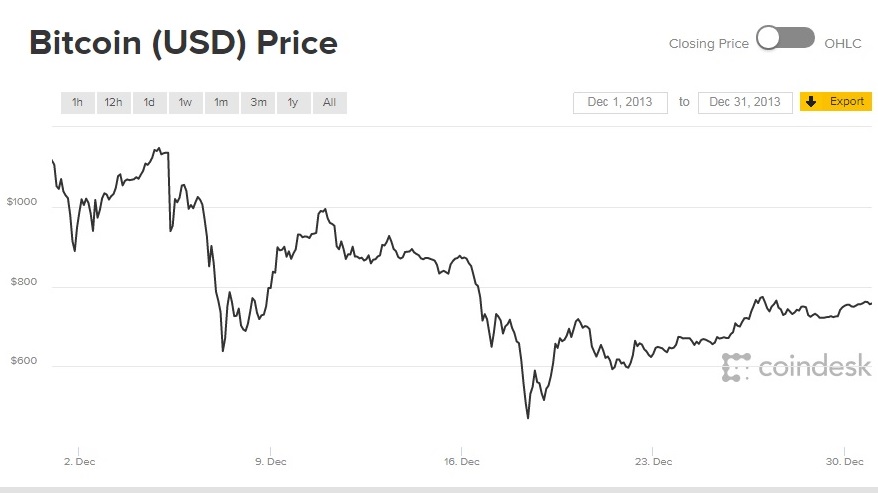Open the end date field Dec 31, 2013
Viewport: 878px width, 493px height.
tap(745, 102)
